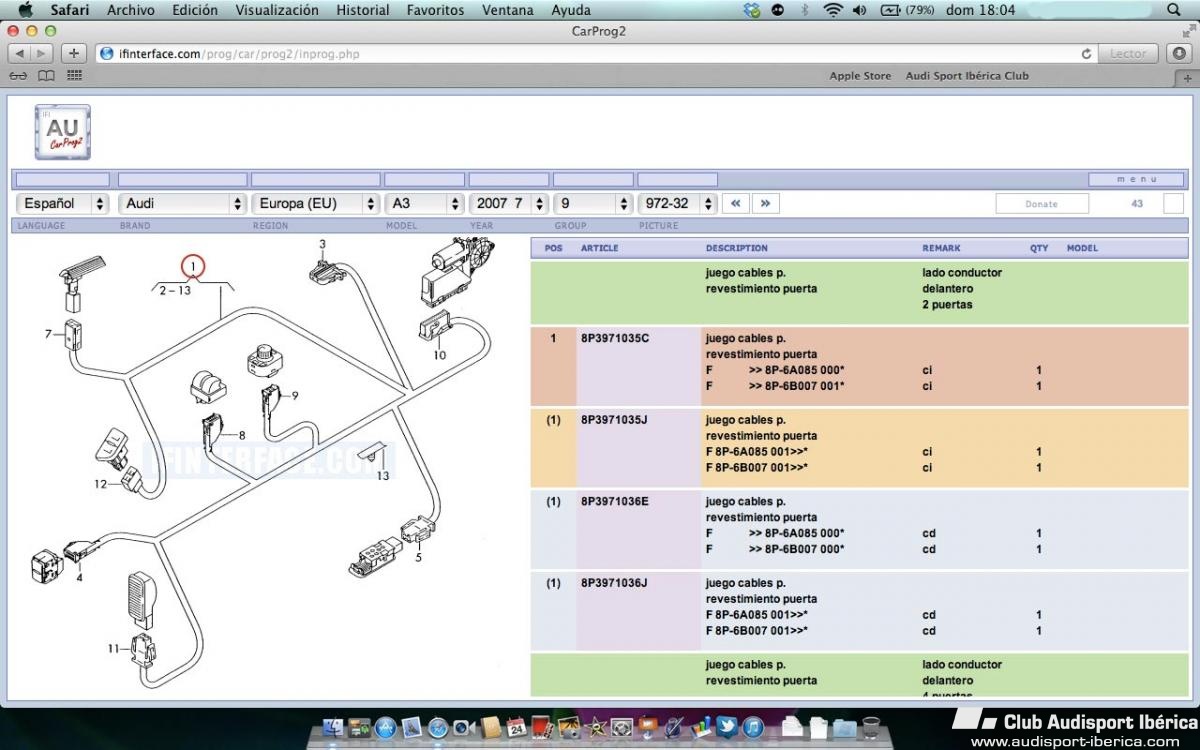The image size is (1200, 750).
Task: Click position number 10 in the diagram
Action: pos(440,354)
